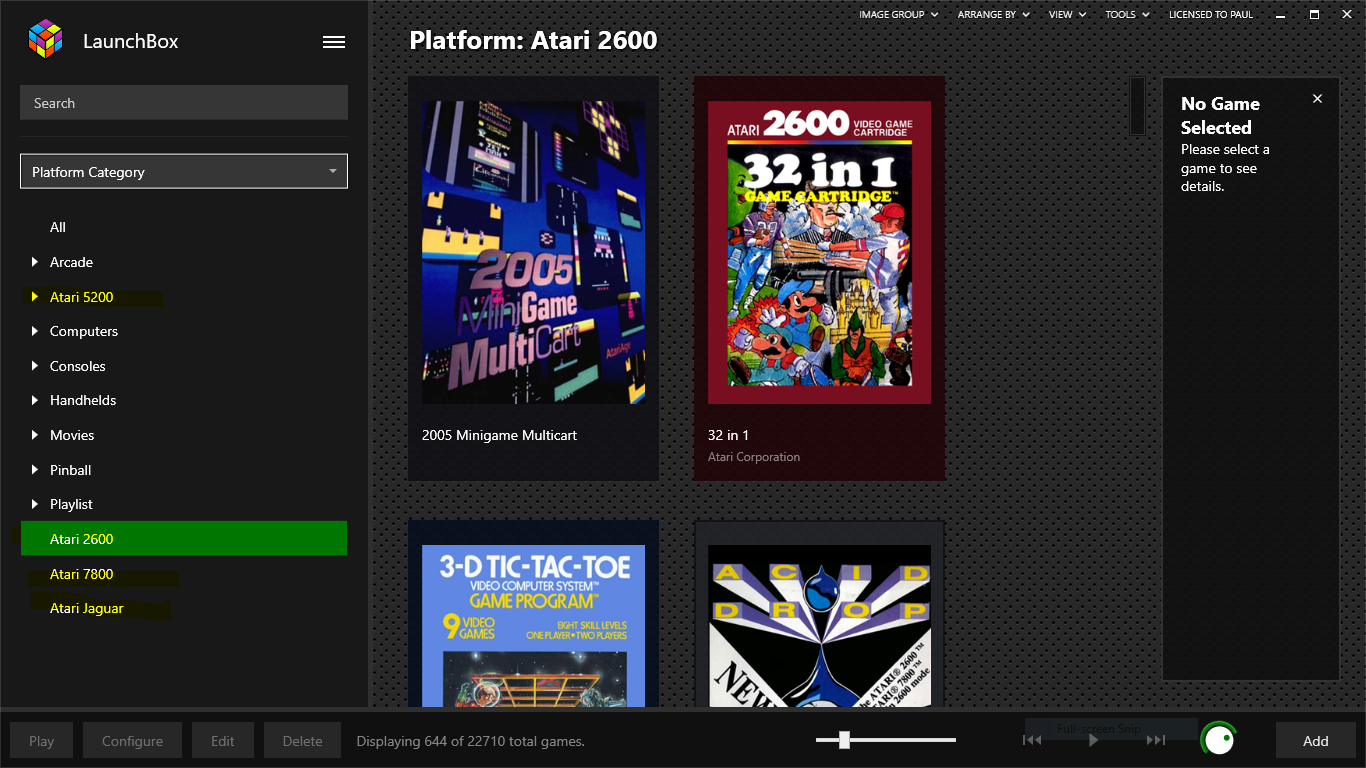Select the 32 in 1 box art
Image resolution: width=1366 pixels, height=768 pixels.
[x=819, y=252]
